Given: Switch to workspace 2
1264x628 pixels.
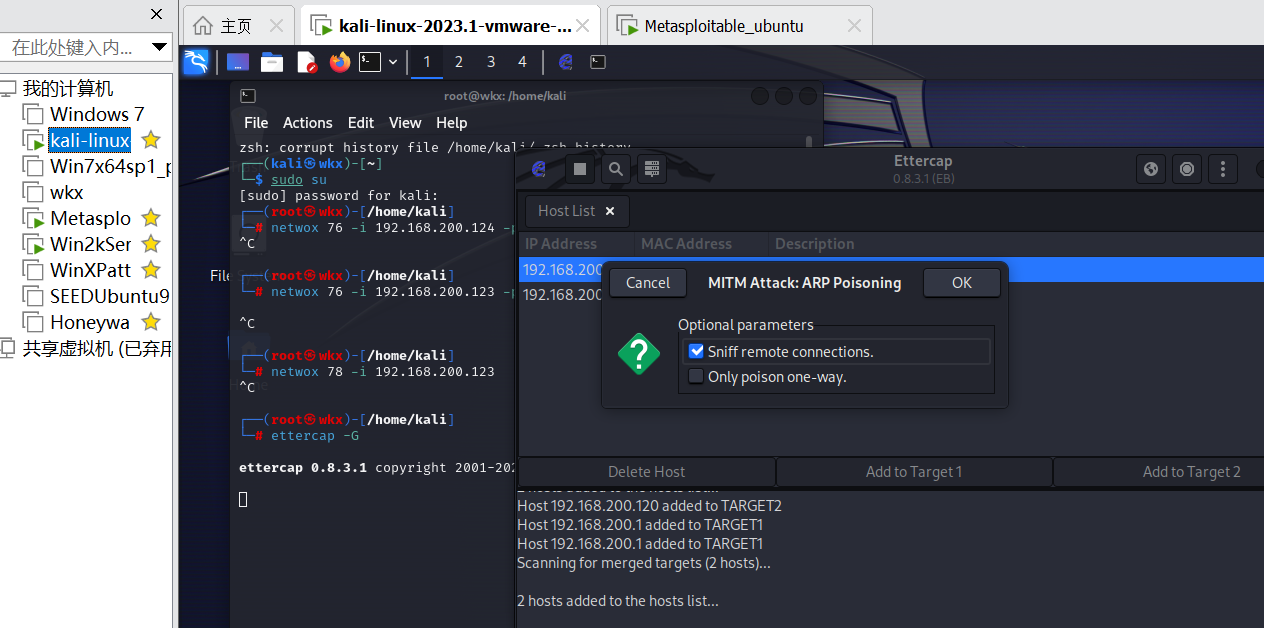Looking at the screenshot, I should point(459,62).
